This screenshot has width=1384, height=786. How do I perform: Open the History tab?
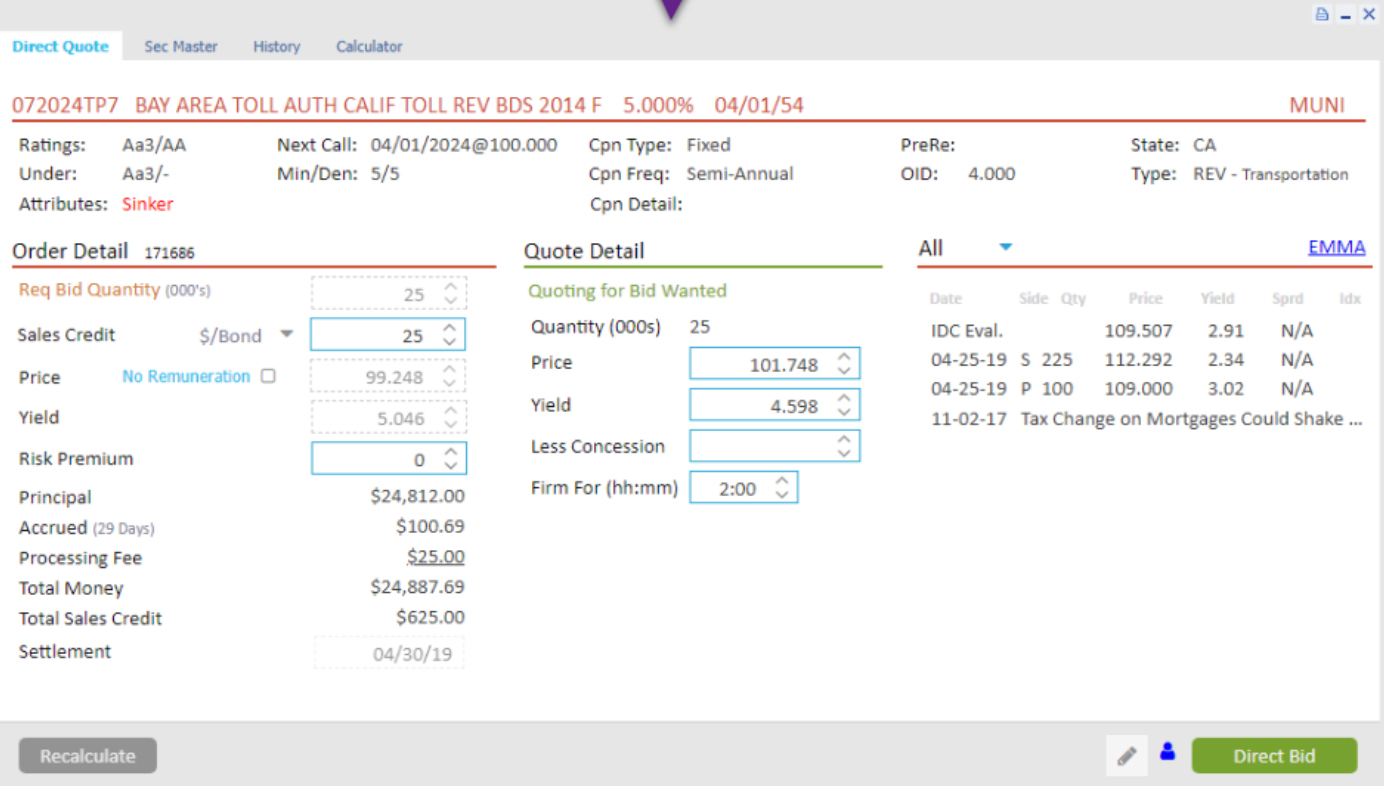[x=277, y=46]
